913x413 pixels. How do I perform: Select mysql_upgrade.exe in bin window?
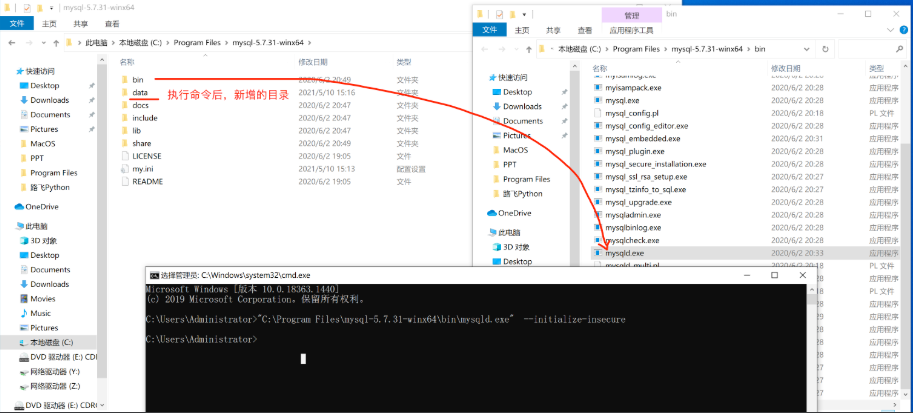(639, 202)
